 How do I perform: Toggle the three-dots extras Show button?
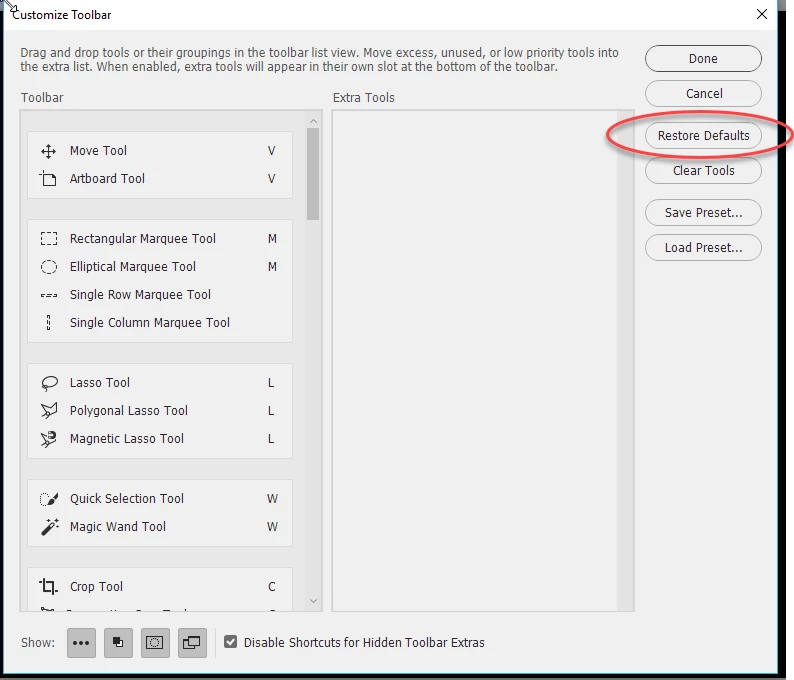coord(81,643)
